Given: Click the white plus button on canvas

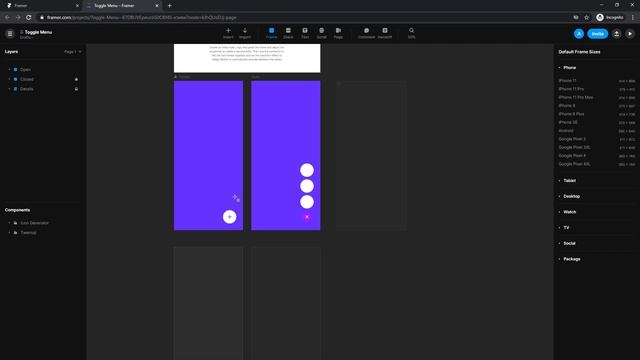Looking at the screenshot, I should point(229,217).
